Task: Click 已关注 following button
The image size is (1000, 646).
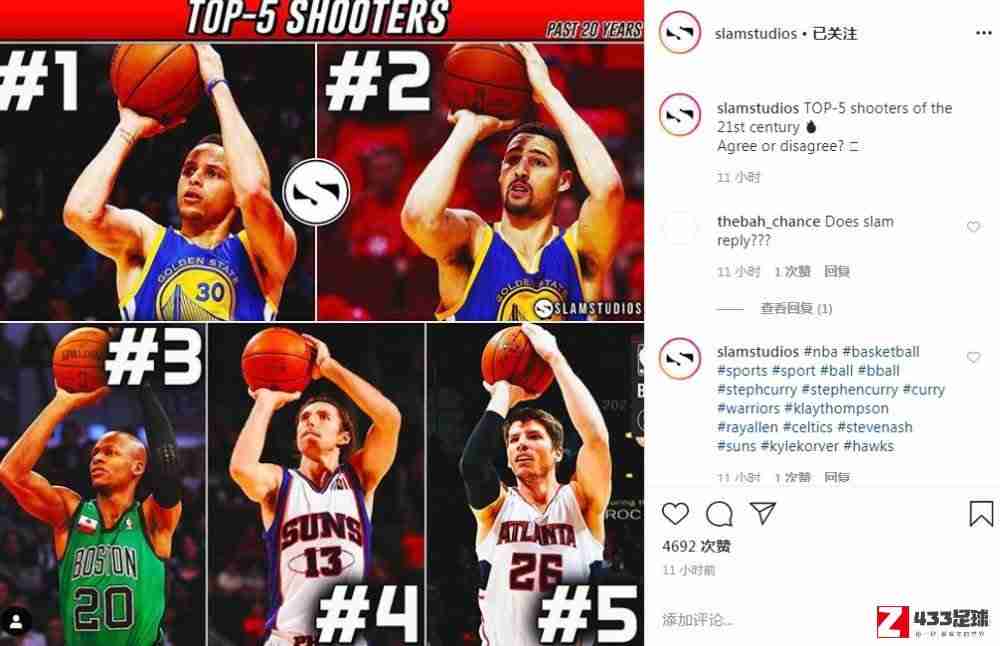Action: (x=834, y=33)
